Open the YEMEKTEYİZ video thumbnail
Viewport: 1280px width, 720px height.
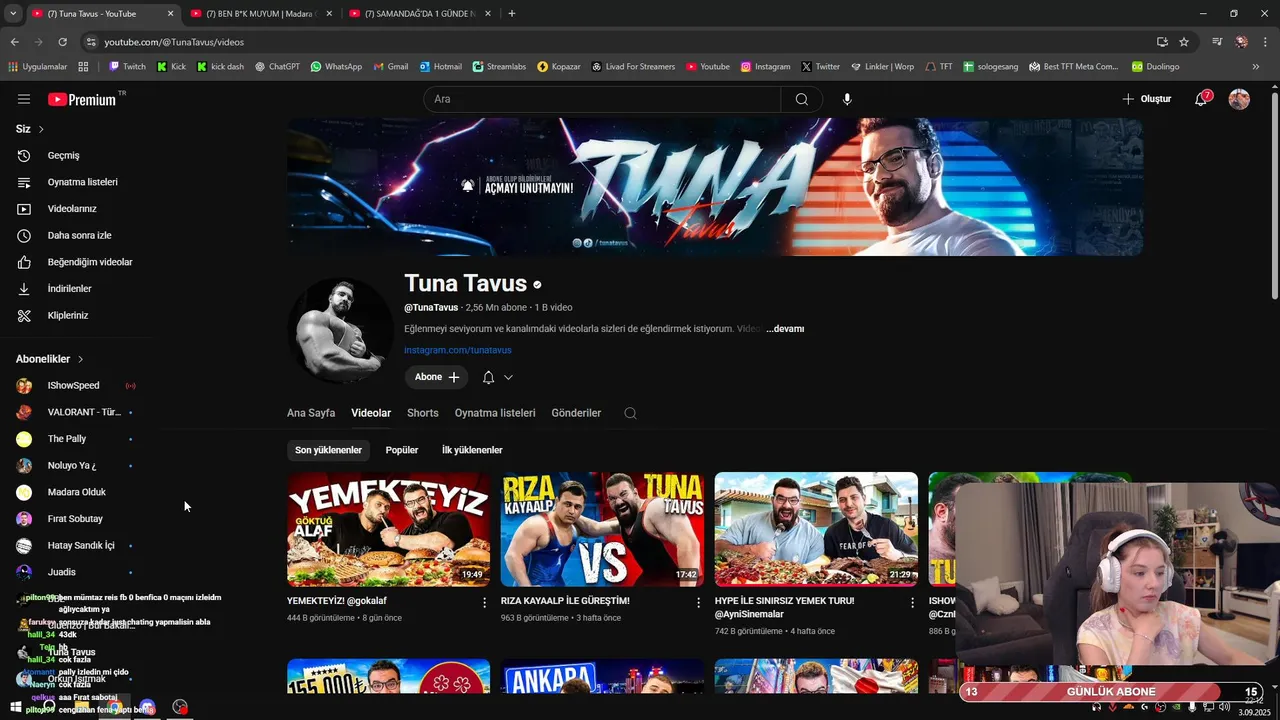(389, 529)
